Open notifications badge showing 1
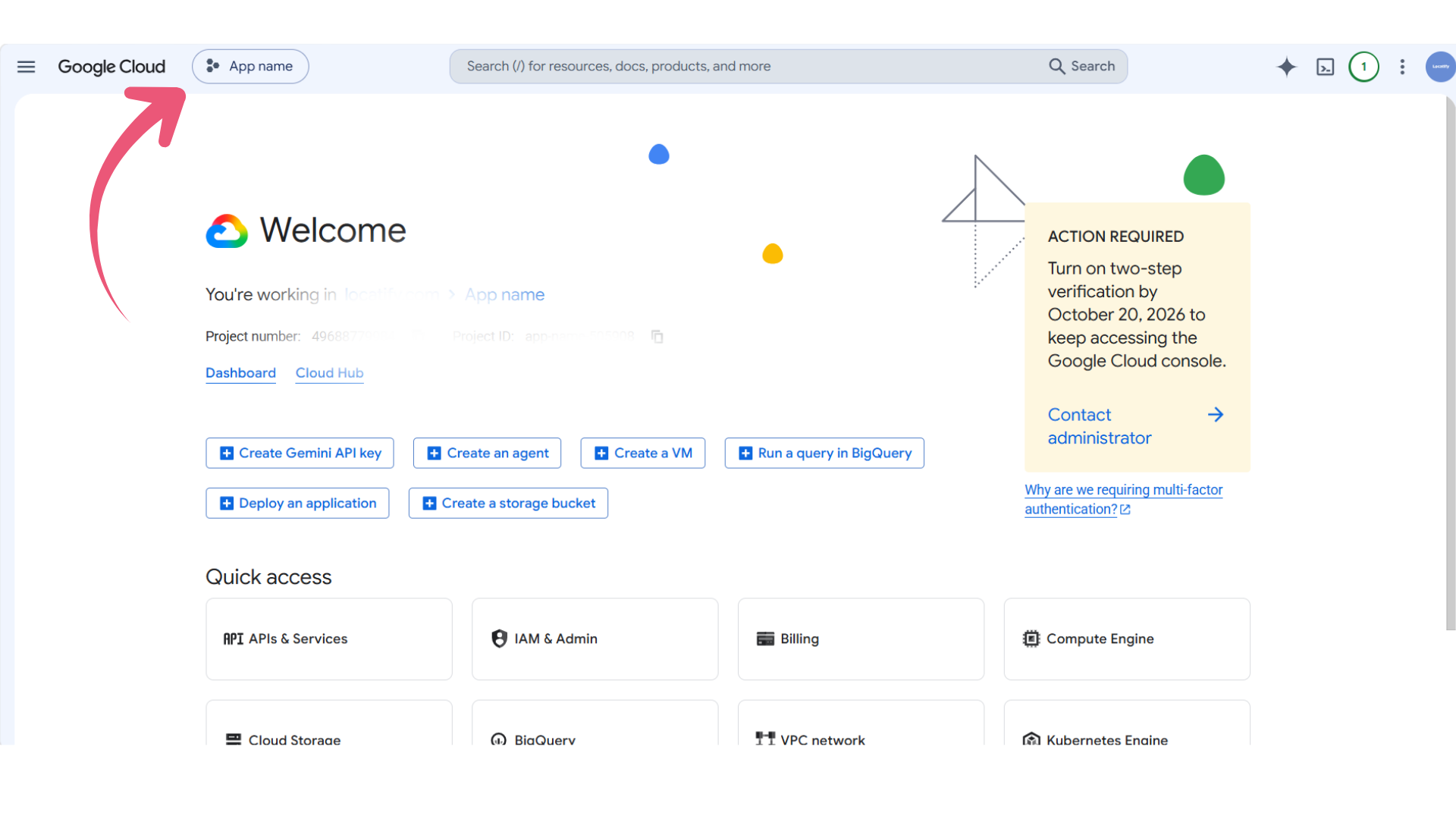Viewport: 1456px width, 819px height. (x=1363, y=67)
